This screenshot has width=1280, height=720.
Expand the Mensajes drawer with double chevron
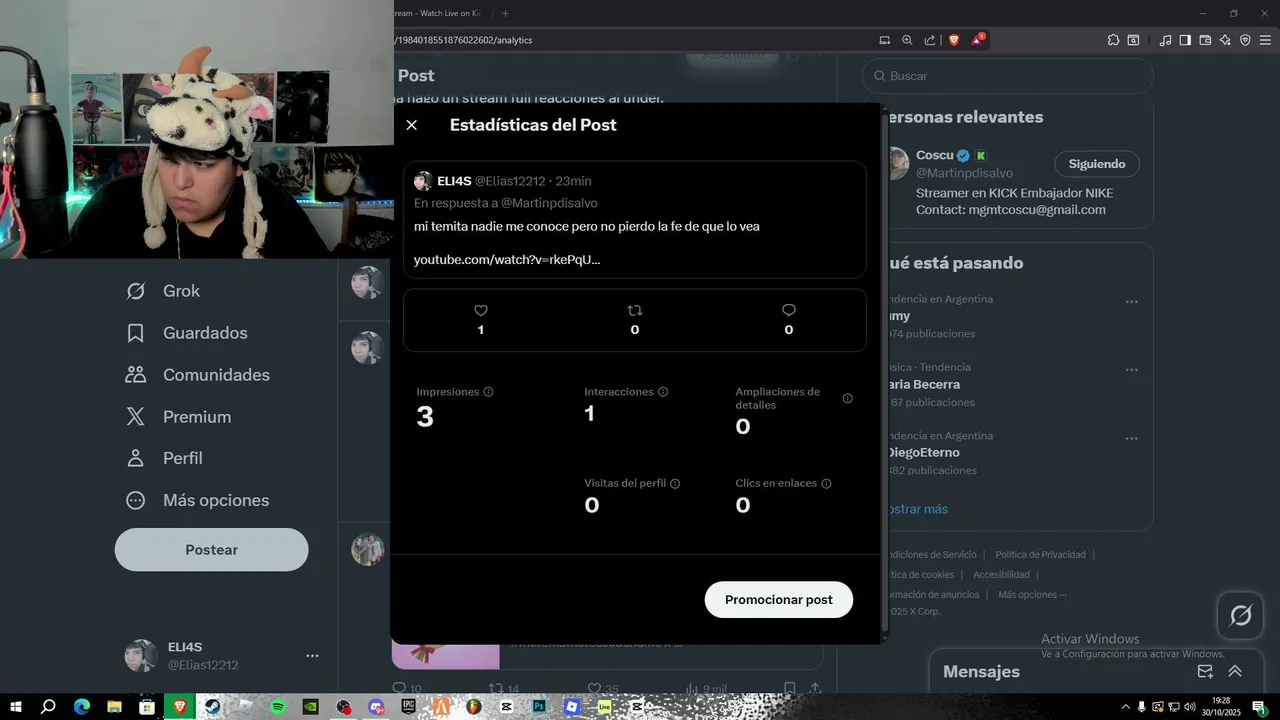[x=1235, y=672]
